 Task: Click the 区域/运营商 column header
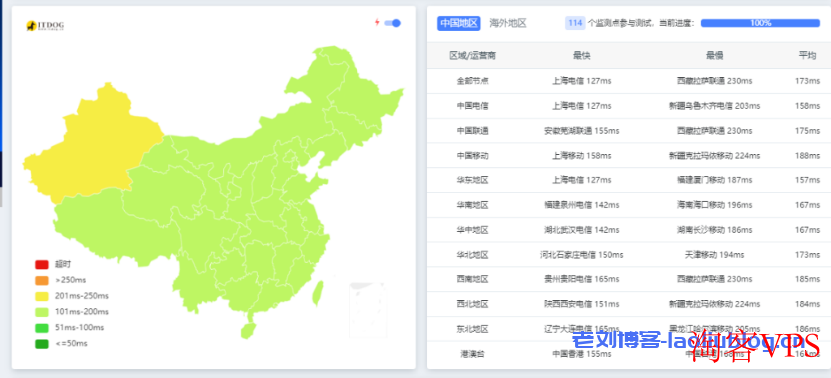(x=473, y=56)
